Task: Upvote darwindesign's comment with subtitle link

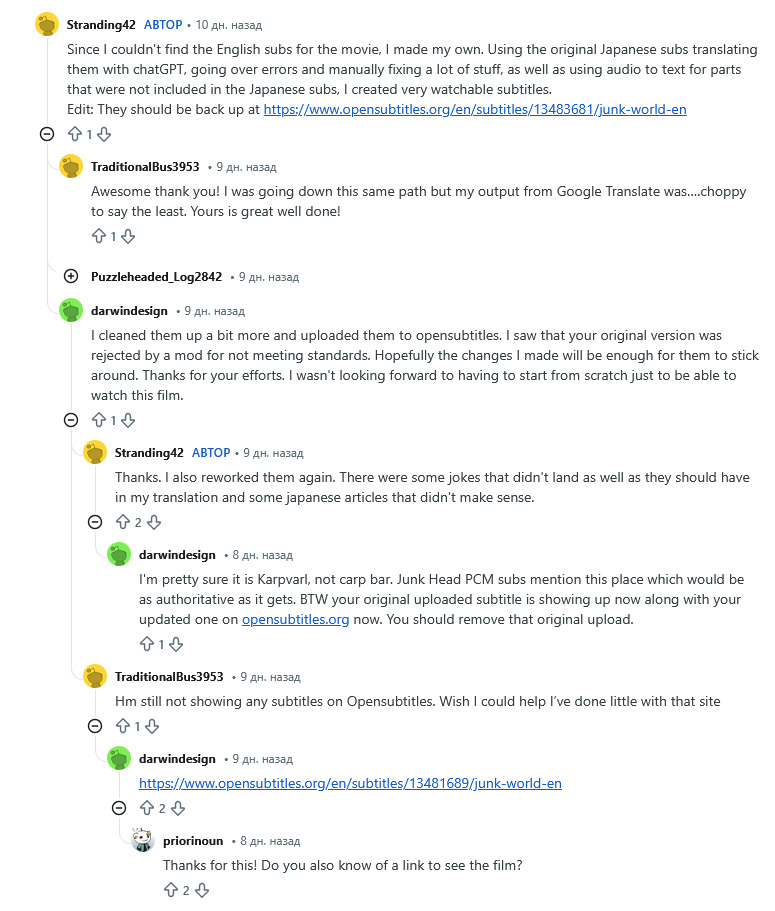Action: coord(146,808)
